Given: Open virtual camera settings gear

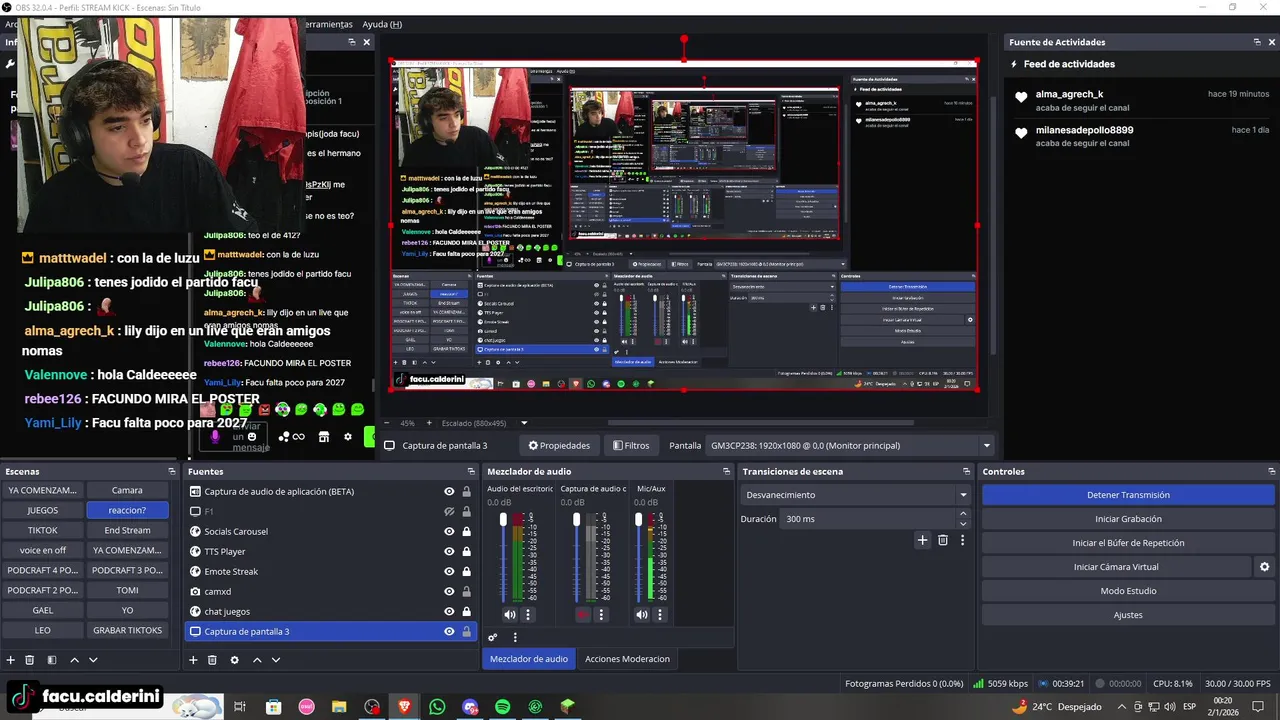Looking at the screenshot, I should (1264, 567).
